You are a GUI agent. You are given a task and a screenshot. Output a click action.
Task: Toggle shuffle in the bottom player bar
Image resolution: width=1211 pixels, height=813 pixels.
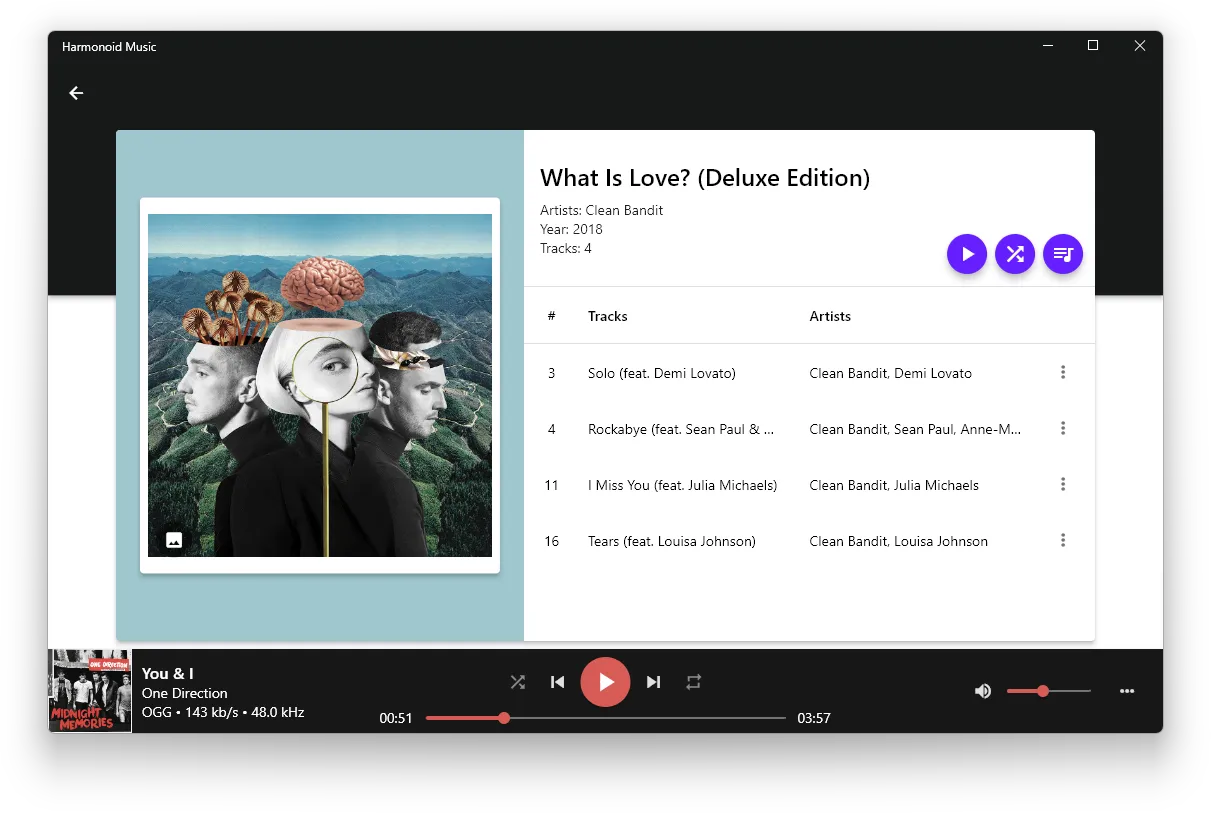517,682
